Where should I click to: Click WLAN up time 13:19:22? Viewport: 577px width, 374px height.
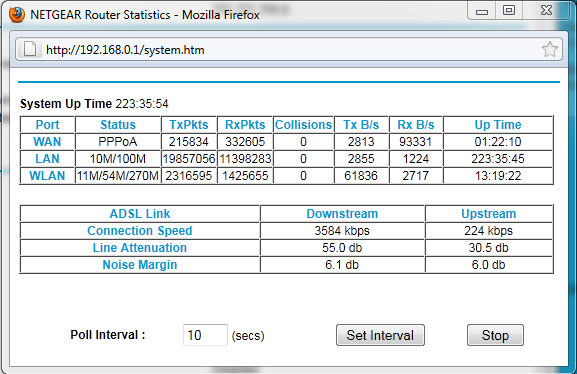(x=498, y=176)
